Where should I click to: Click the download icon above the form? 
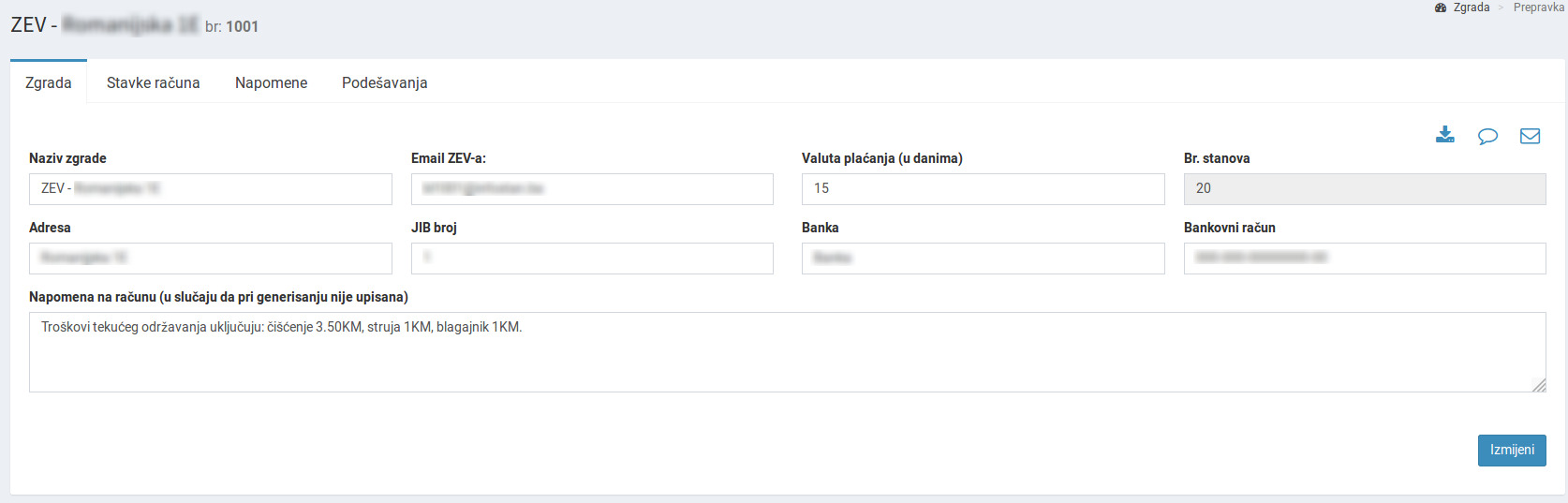[x=1444, y=136]
